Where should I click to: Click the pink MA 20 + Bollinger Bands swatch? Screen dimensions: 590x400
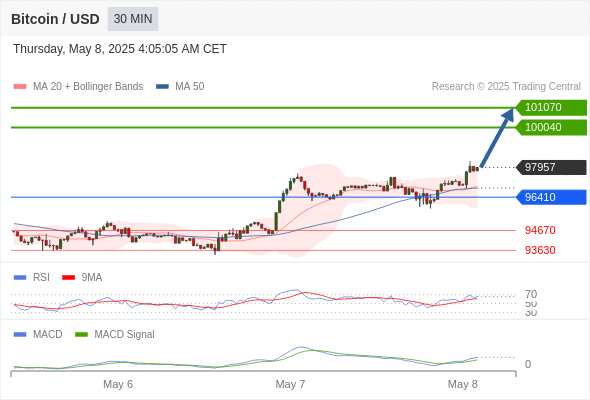20,87
